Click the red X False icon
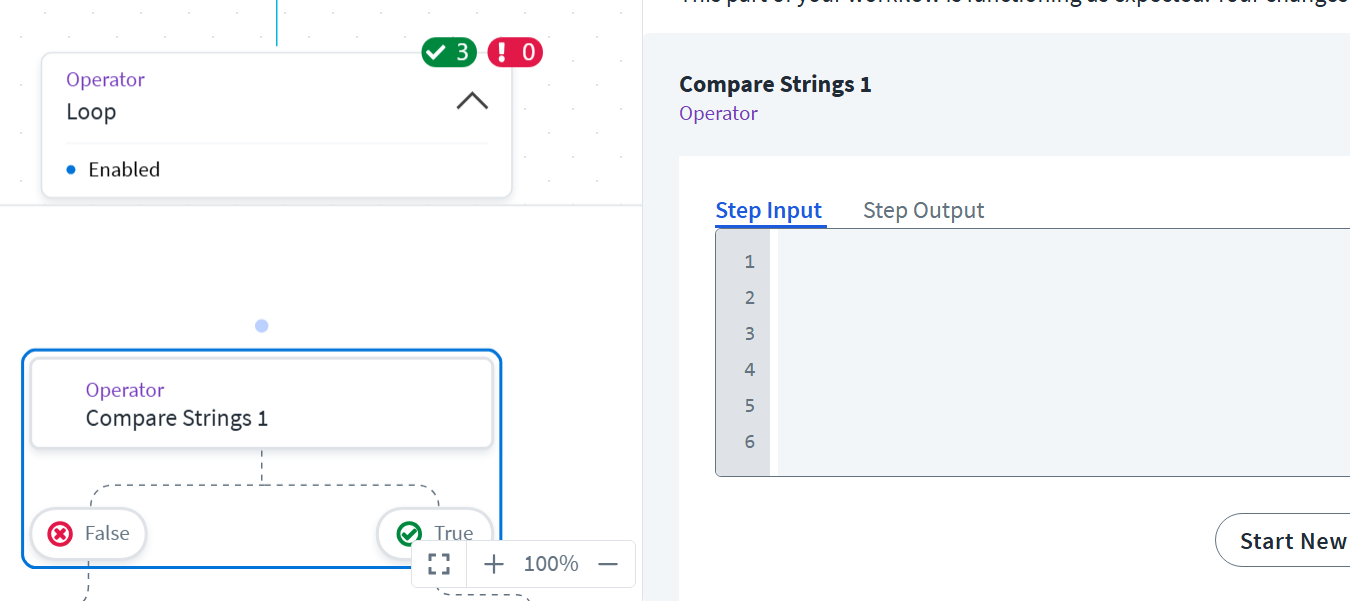This screenshot has width=1350, height=601. click(61, 533)
